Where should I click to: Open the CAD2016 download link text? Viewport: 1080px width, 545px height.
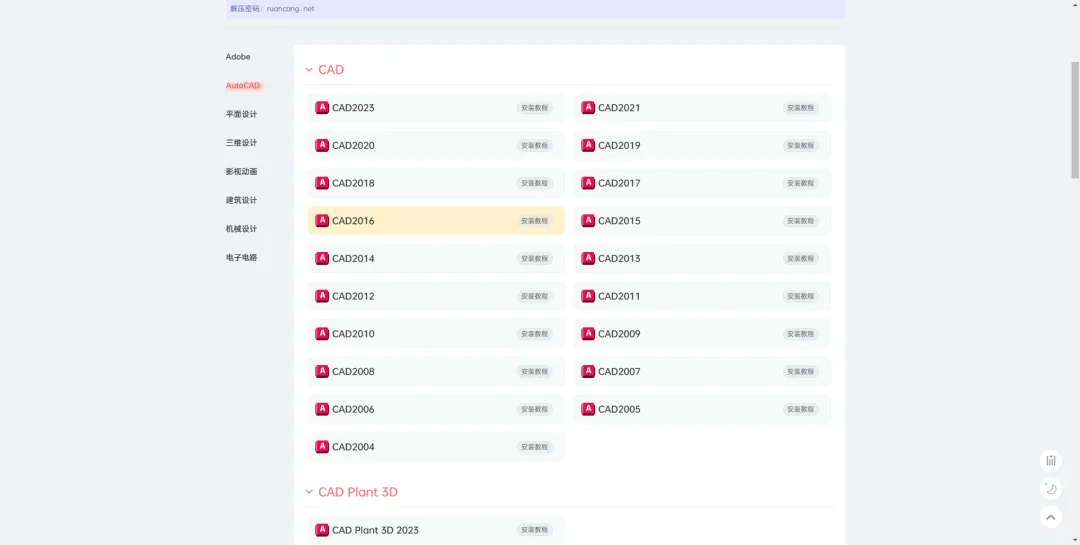pos(353,221)
